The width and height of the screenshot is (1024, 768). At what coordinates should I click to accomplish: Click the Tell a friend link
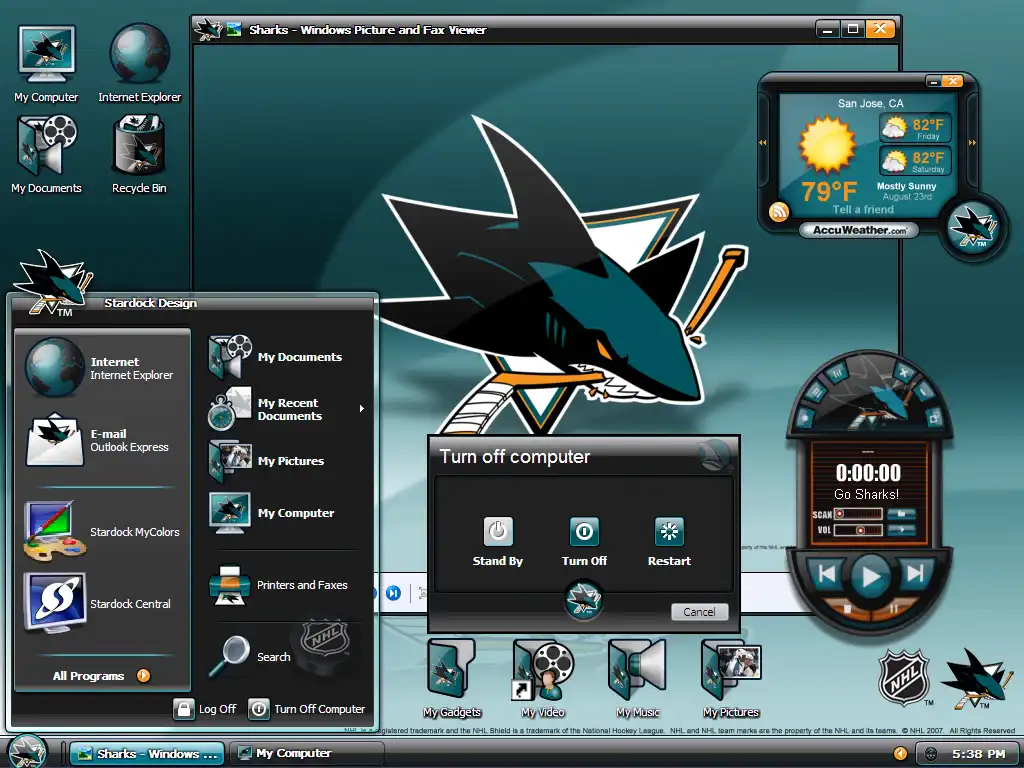(x=864, y=210)
